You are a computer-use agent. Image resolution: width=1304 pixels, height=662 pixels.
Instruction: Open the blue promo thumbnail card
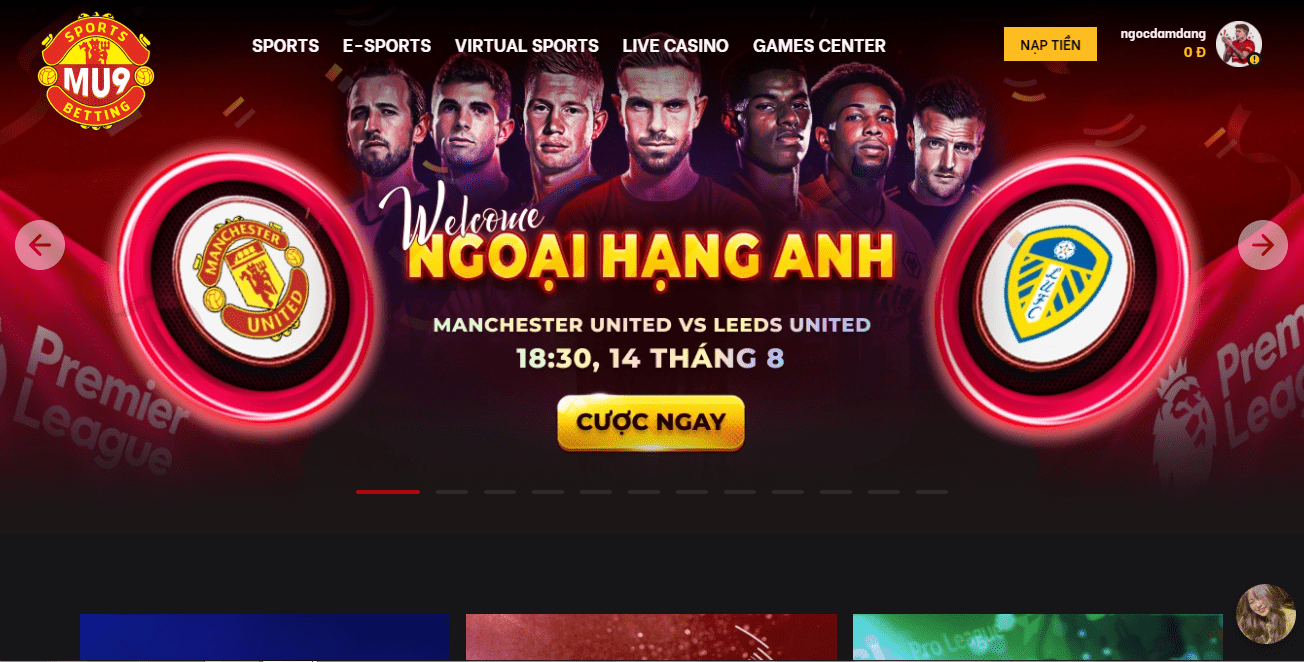click(x=265, y=637)
